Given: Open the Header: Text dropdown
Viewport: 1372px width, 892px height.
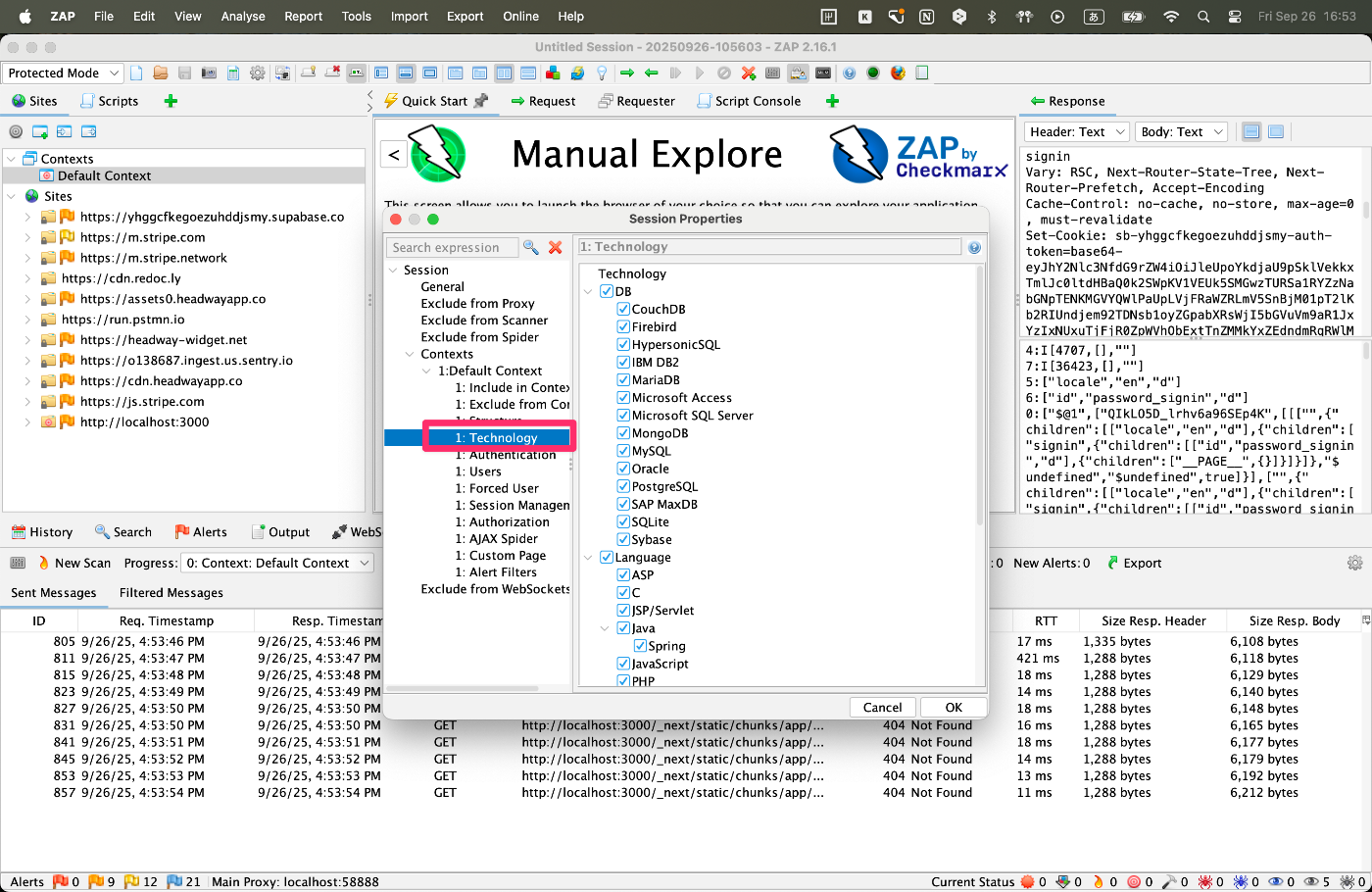Looking at the screenshot, I should point(1076,131).
